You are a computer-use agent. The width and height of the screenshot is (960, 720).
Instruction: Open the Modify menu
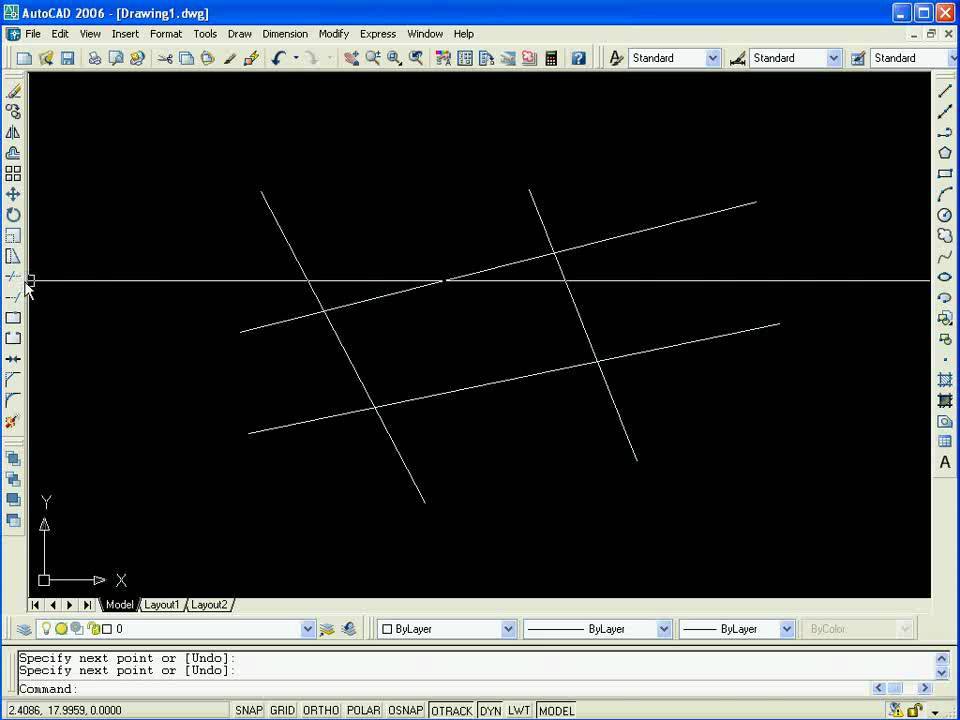click(x=334, y=34)
